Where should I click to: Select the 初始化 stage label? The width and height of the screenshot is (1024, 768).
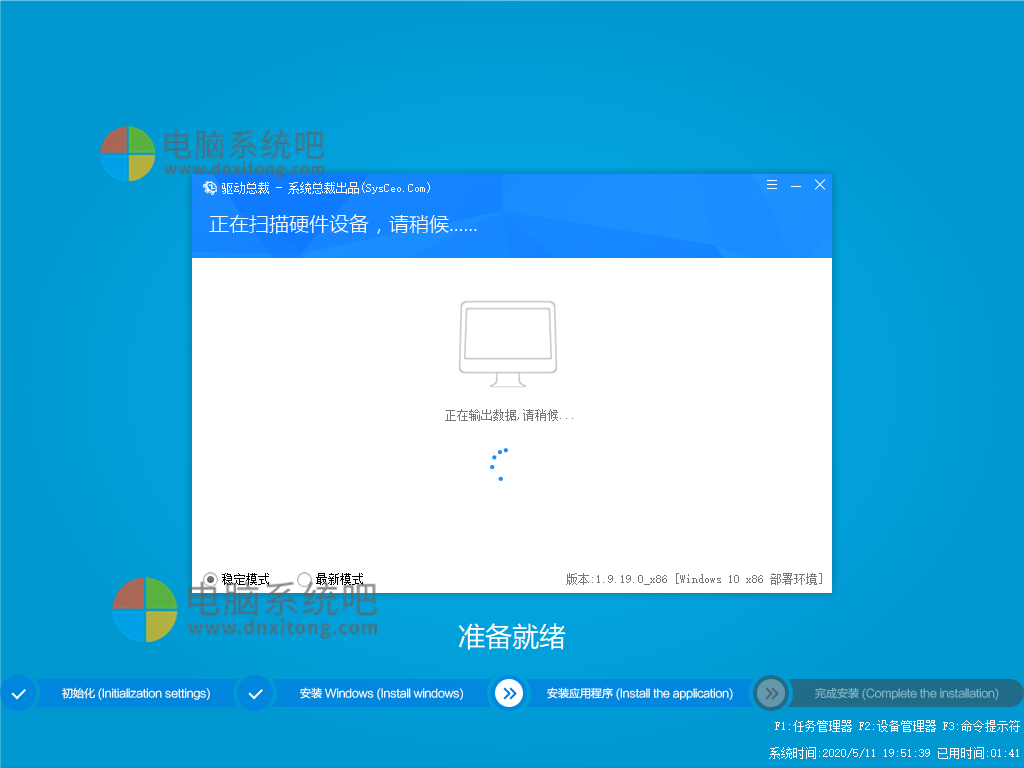pyautogui.click(x=136, y=693)
